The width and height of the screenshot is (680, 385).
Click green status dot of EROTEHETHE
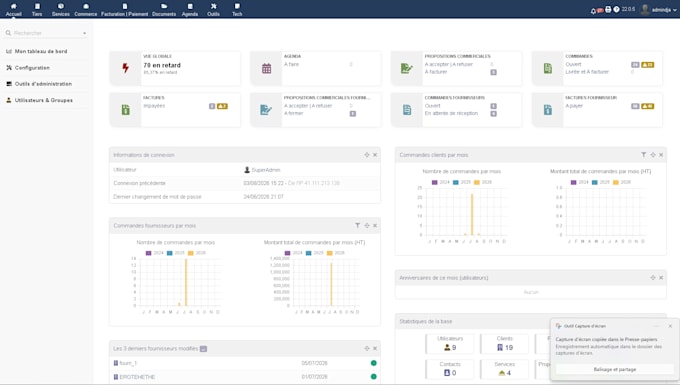tap(373, 376)
